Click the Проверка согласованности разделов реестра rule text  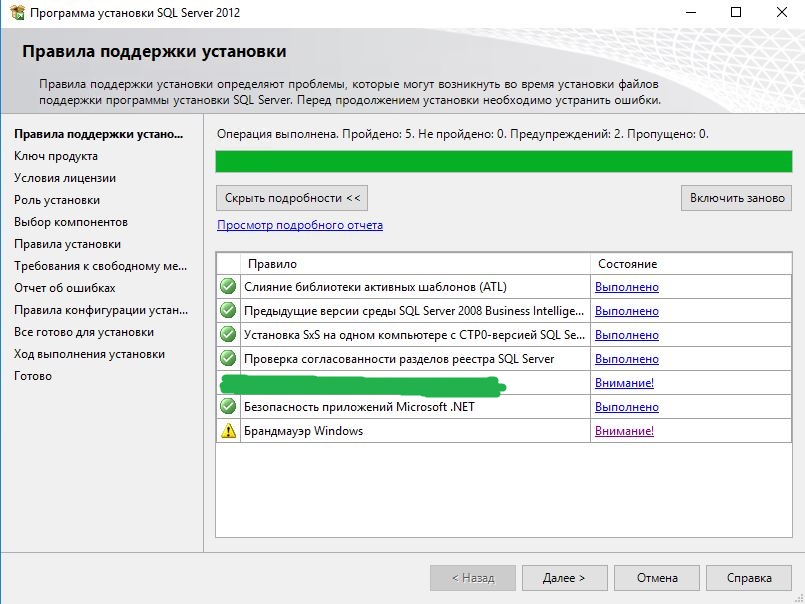click(399, 358)
